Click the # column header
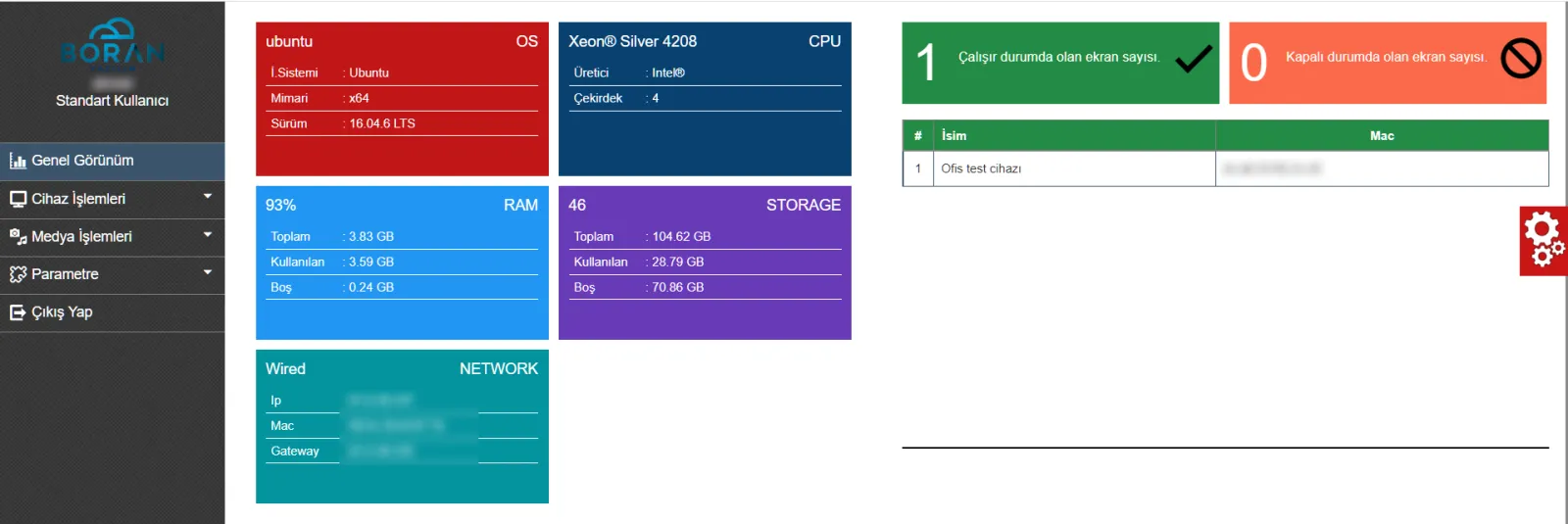 [x=918, y=135]
